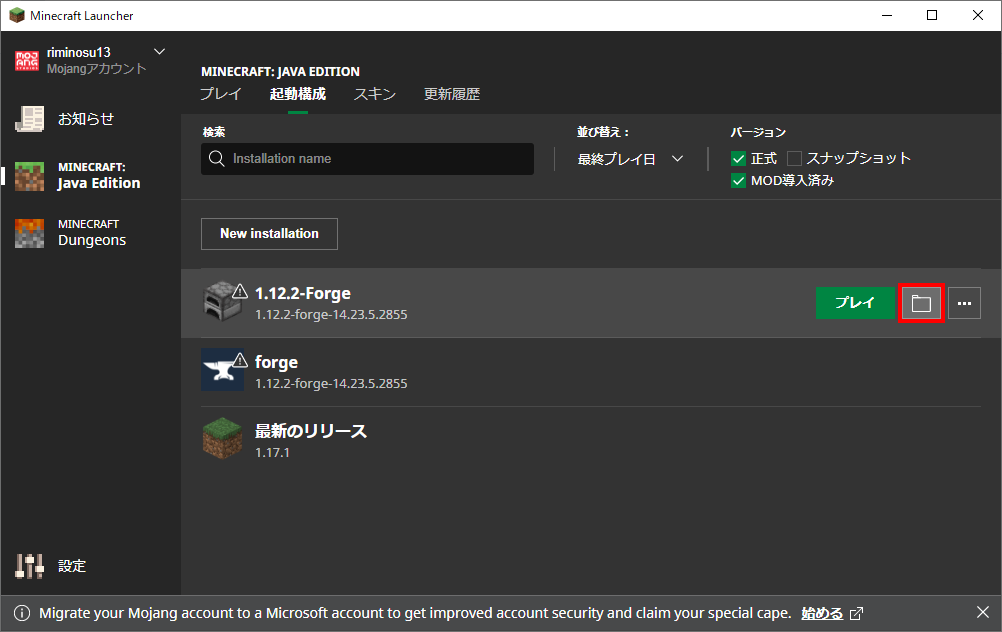Viewport: 1002px width, 632px height.
Task: Click the search magnifier icon
Action: click(x=216, y=158)
